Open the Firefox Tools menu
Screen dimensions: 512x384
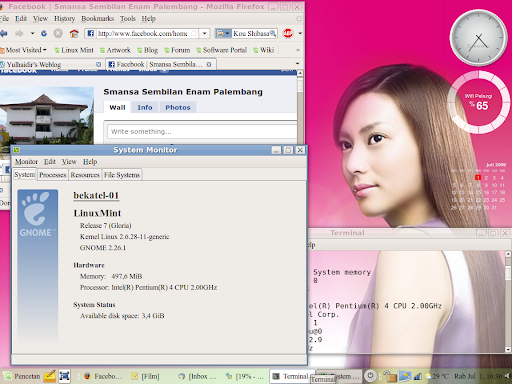pyautogui.click(x=128, y=19)
